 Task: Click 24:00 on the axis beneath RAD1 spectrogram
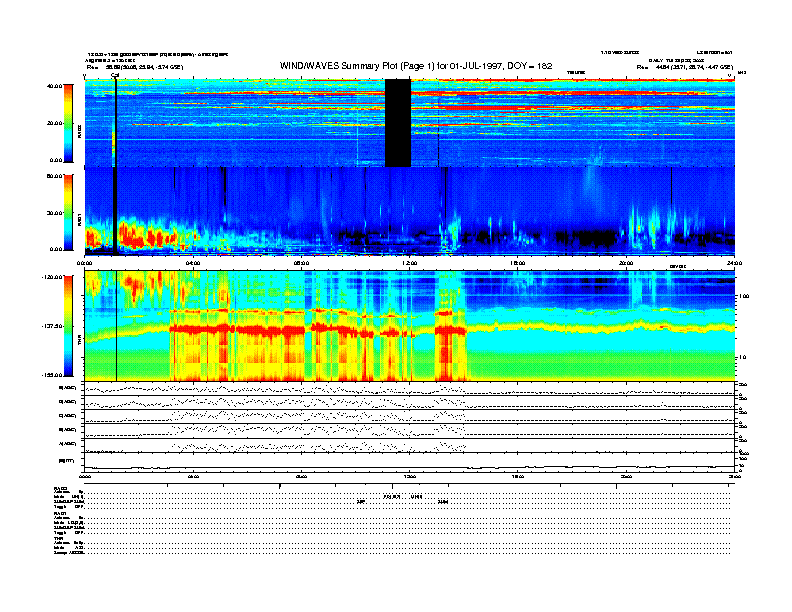point(734,263)
